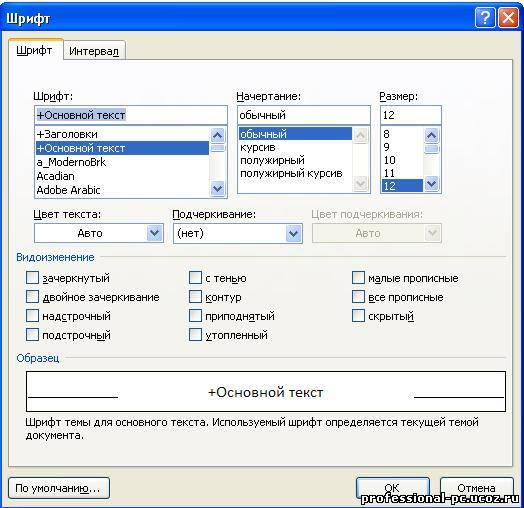Expand the Подчеркивание dropdown
Screen dimensions: 524x508
(238, 233)
